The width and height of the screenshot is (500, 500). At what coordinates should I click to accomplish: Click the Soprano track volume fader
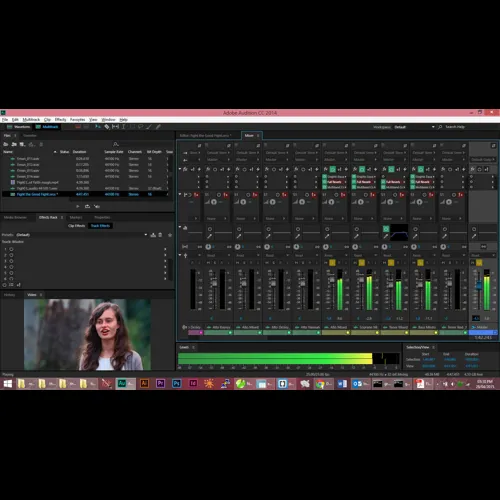tap(361, 280)
